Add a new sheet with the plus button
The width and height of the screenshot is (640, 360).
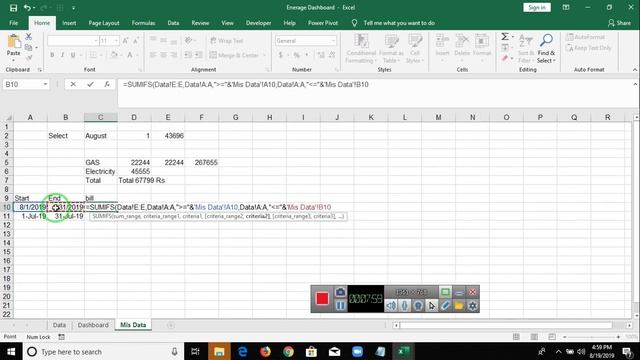pyautogui.click(x=171, y=325)
